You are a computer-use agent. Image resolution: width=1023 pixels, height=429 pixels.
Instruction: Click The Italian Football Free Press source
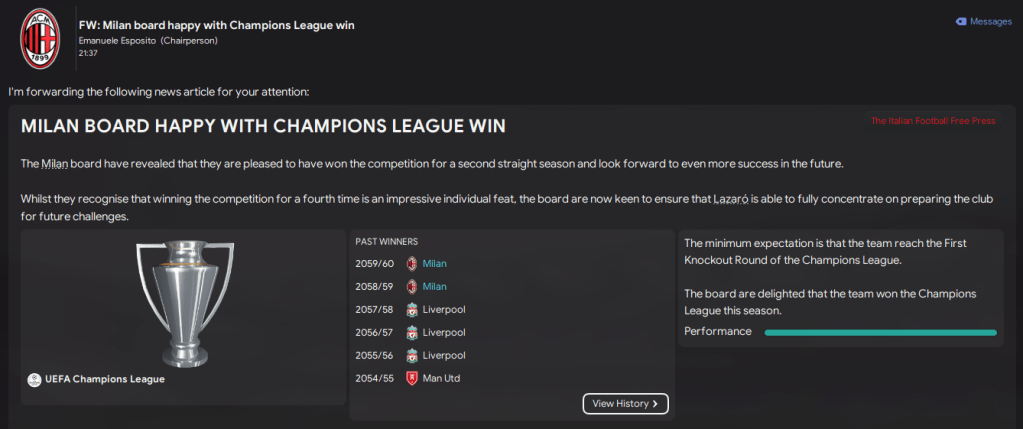[x=933, y=121]
